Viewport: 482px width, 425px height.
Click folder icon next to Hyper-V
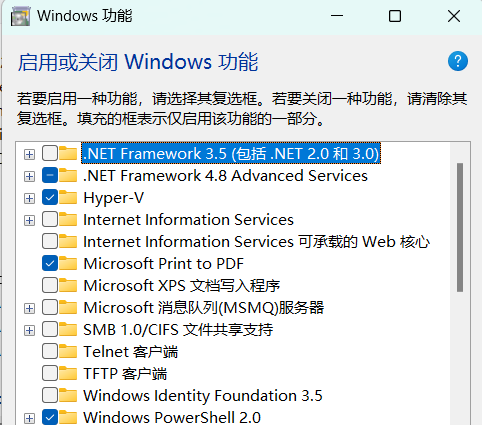point(68,197)
